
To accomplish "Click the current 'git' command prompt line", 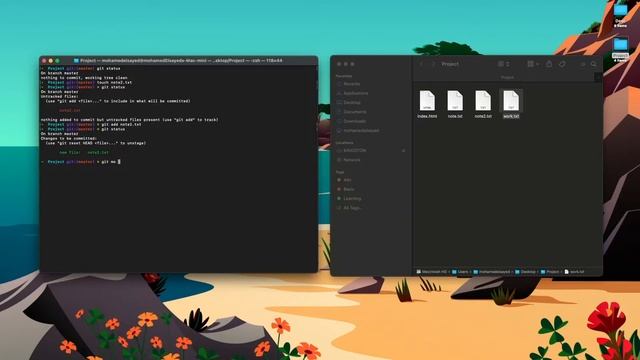I will pyautogui.click(x=81, y=162).
